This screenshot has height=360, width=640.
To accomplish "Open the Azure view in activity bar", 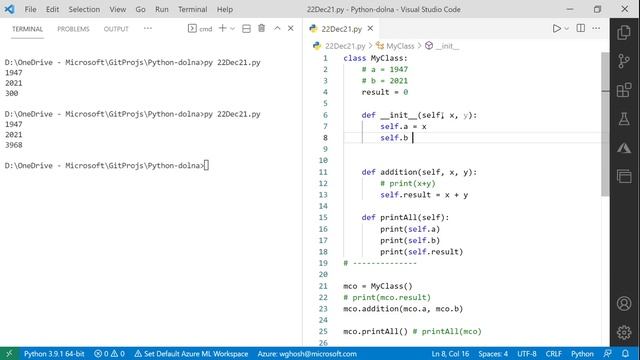I will (624, 148).
